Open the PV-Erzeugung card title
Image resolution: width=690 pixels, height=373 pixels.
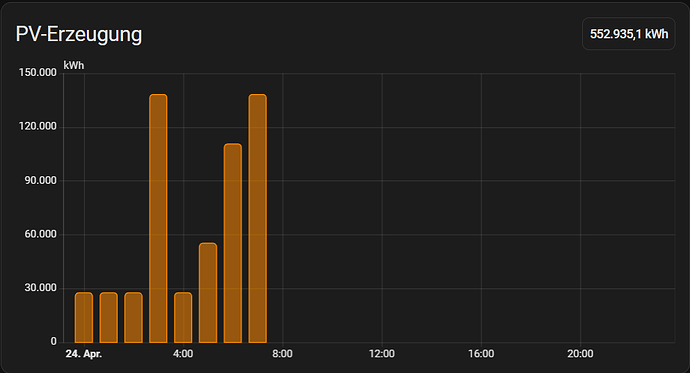point(79,34)
